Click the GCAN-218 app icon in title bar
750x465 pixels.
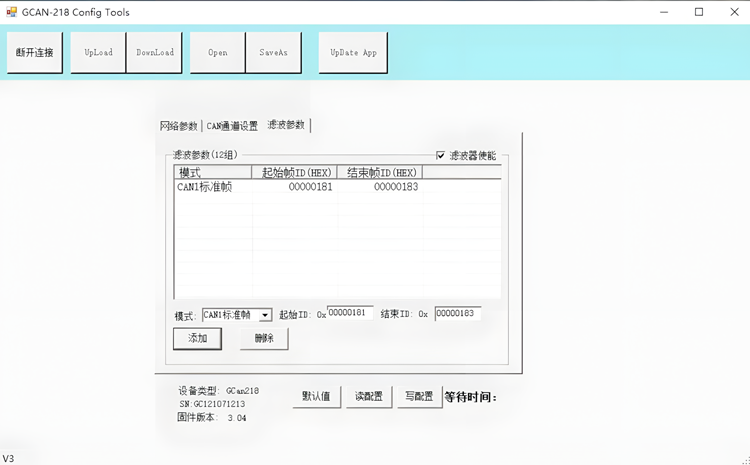11,12
